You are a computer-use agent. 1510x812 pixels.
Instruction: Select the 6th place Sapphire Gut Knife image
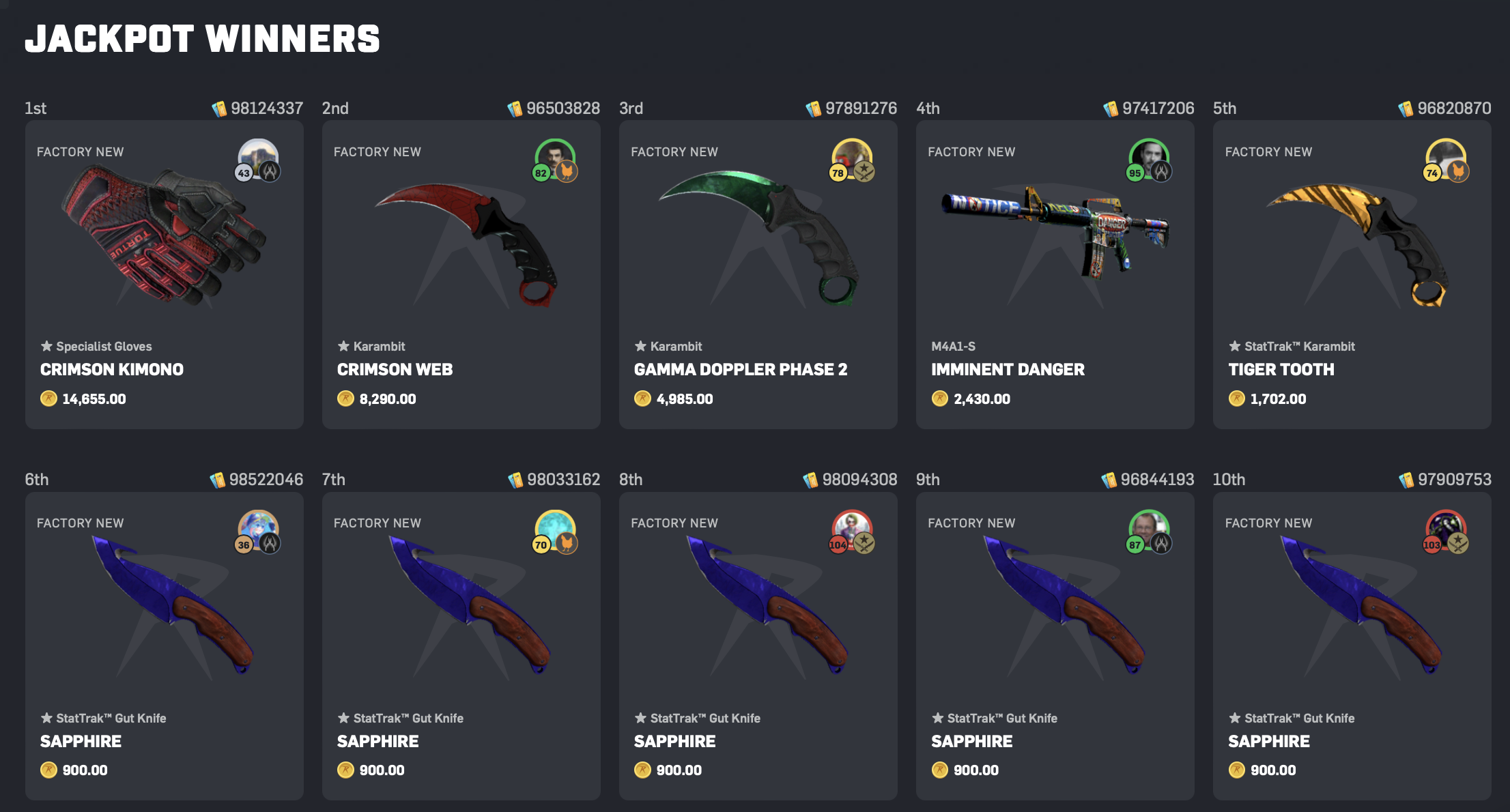click(173, 605)
